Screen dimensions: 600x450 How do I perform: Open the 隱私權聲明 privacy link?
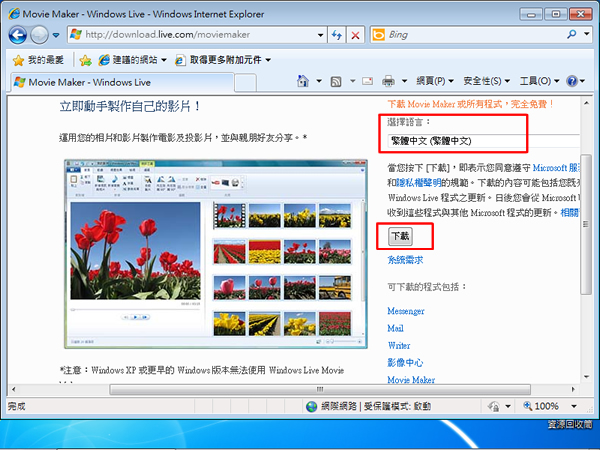(419, 183)
